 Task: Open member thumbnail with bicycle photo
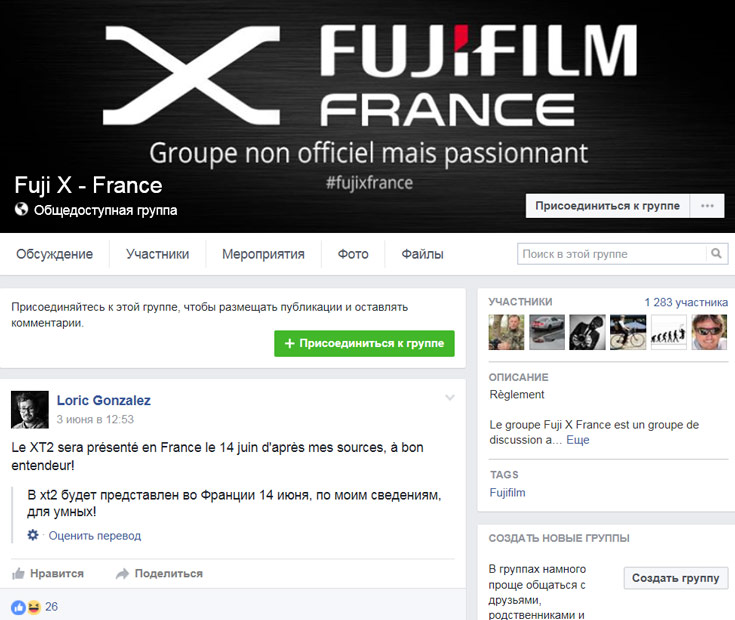tap(628, 332)
